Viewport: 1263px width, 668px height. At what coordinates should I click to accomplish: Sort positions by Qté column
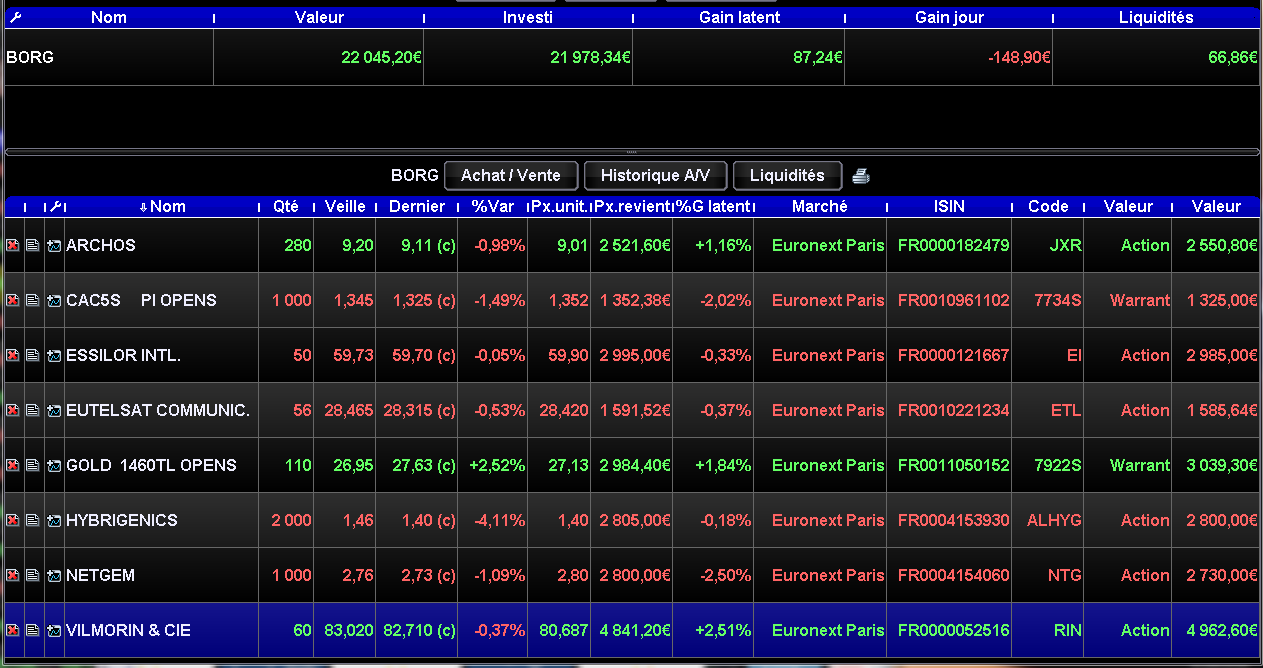[x=286, y=206]
